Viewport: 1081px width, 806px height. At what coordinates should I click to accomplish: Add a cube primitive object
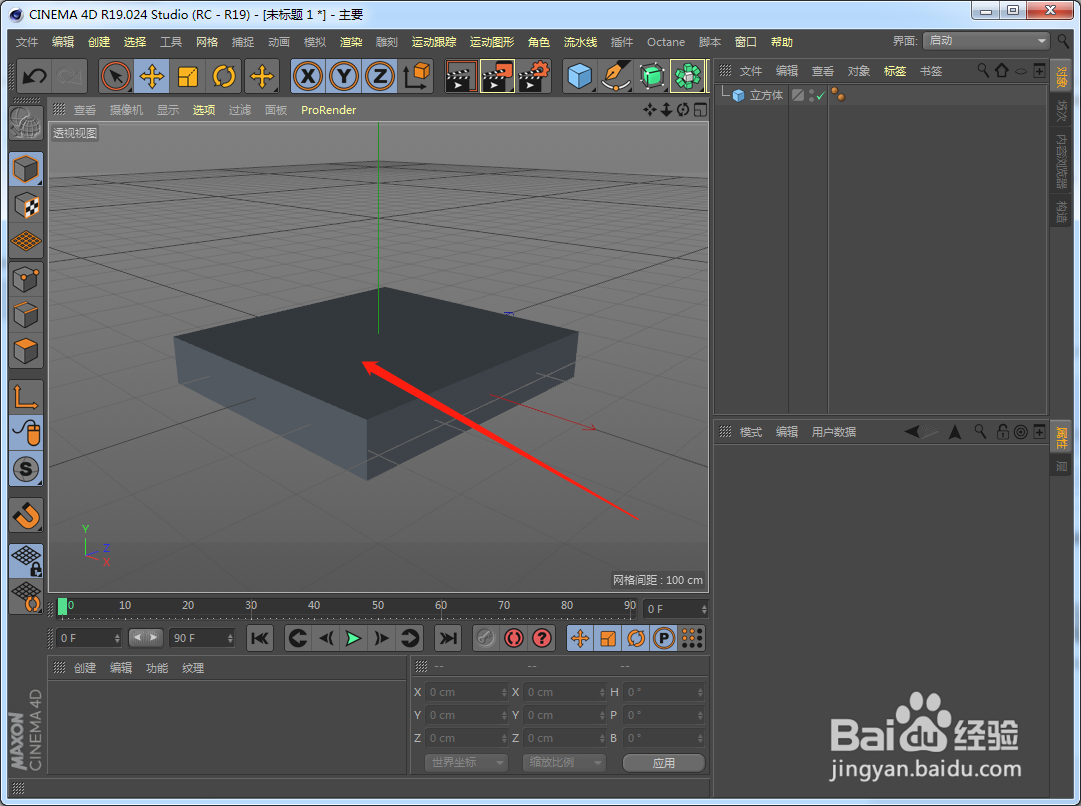[x=580, y=76]
